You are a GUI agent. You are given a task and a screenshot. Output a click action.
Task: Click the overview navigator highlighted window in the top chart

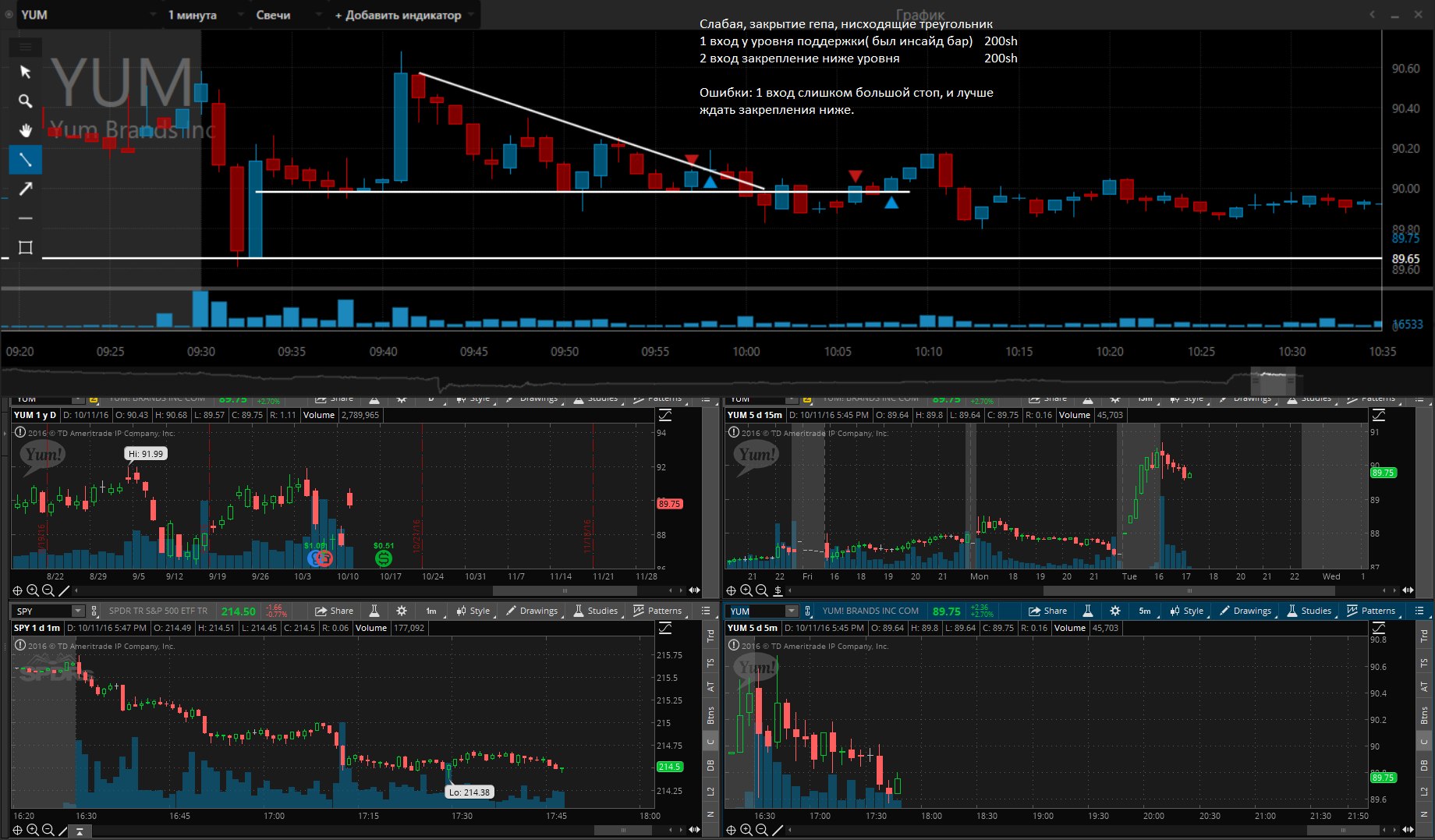pos(1273,381)
